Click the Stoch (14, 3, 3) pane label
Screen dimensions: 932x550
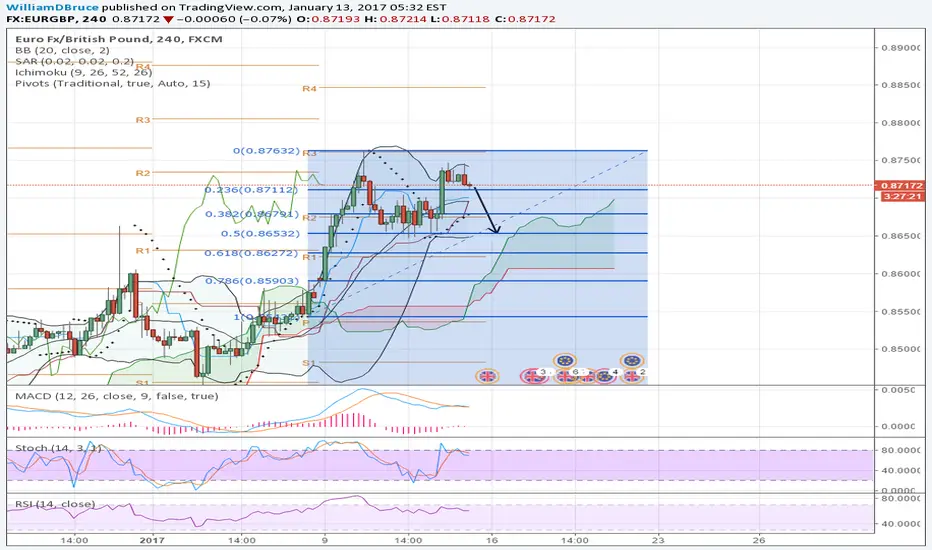(58, 448)
